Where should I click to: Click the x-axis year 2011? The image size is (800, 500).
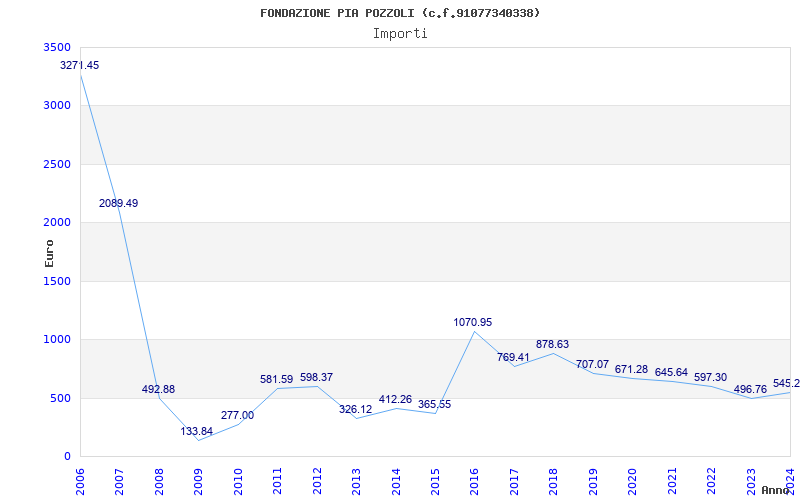[277, 480]
